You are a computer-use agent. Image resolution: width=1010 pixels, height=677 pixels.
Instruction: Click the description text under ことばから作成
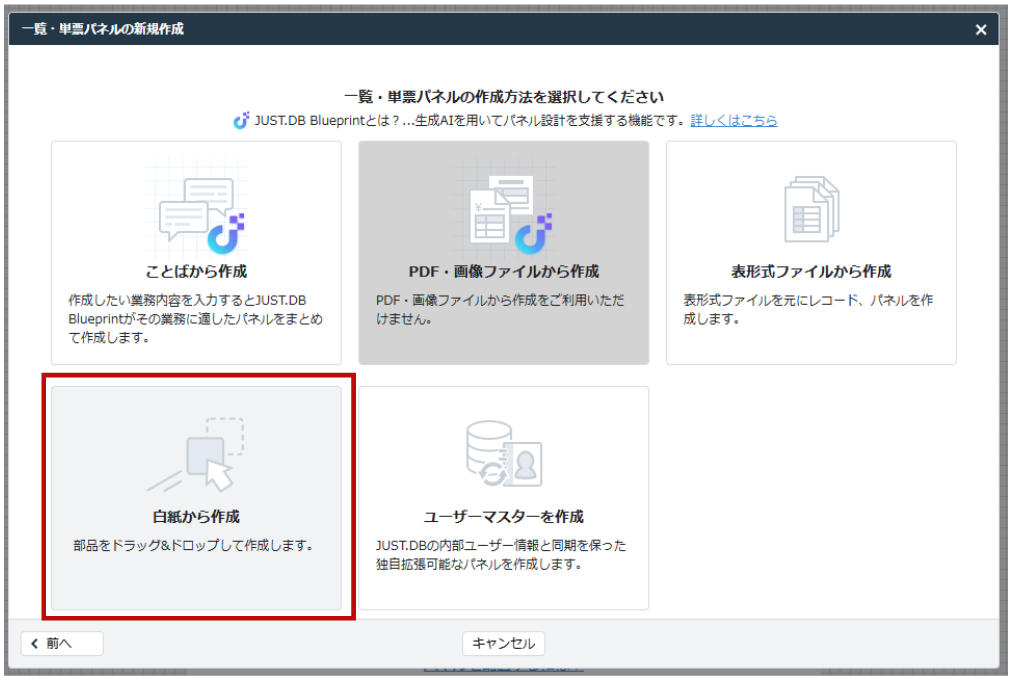pyautogui.click(x=196, y=318)
